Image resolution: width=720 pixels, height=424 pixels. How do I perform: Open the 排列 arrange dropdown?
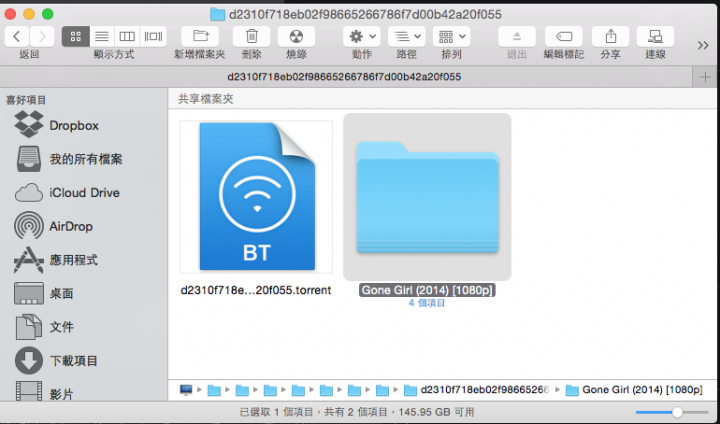coord(451,36)
